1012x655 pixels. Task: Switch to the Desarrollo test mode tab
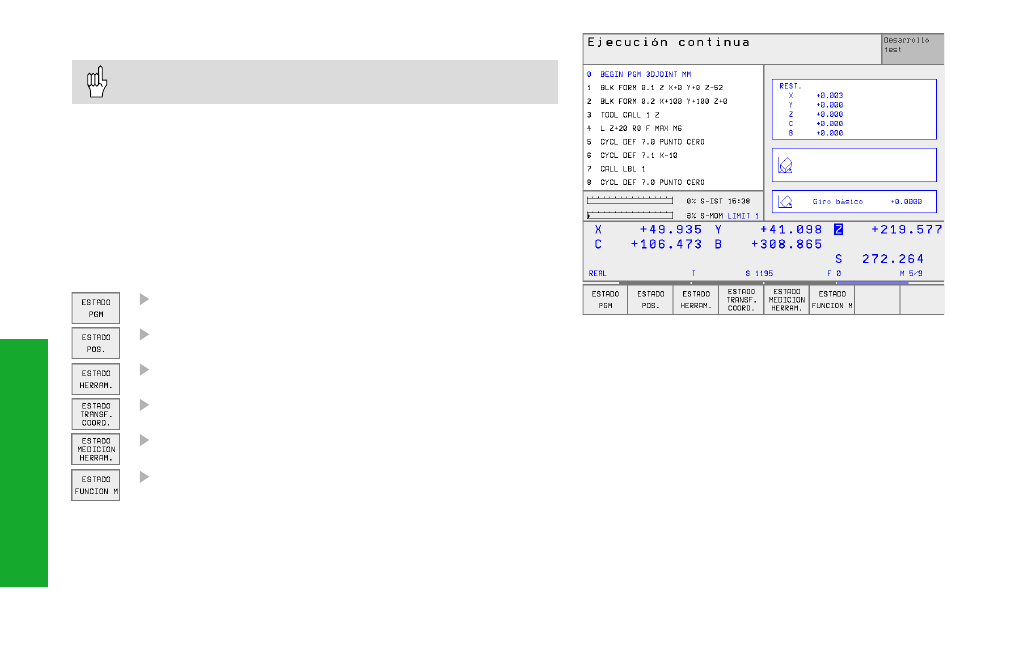click(x=912, y=48)
